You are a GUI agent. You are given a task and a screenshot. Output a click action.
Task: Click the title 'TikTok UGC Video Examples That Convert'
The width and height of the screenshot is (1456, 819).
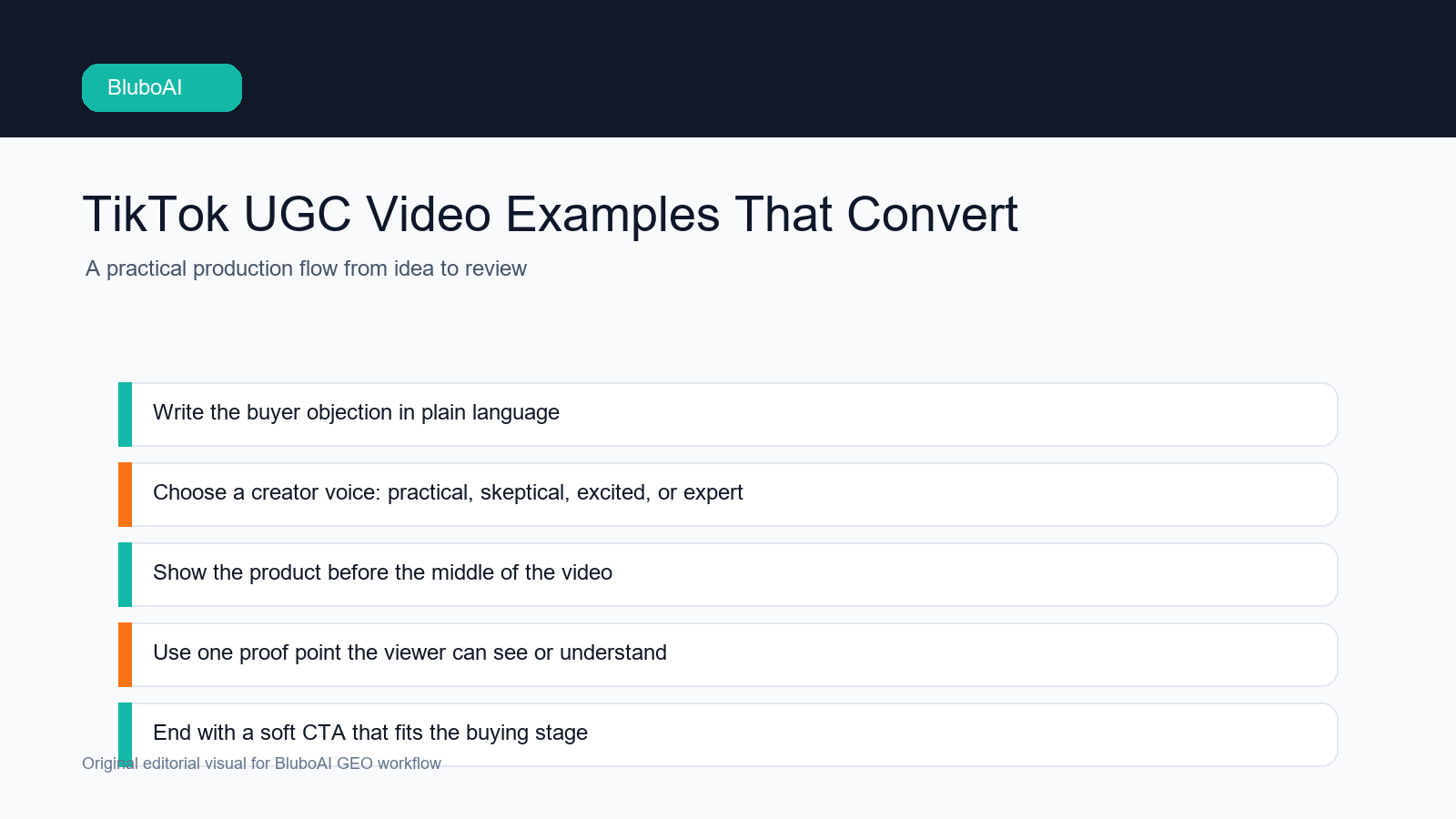click(550, 215)
